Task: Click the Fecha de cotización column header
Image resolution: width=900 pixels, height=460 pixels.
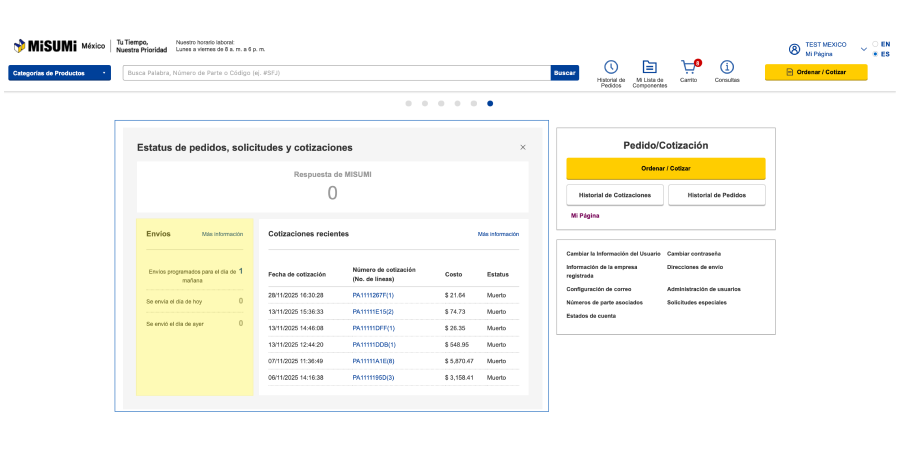Action: (297, 275)
